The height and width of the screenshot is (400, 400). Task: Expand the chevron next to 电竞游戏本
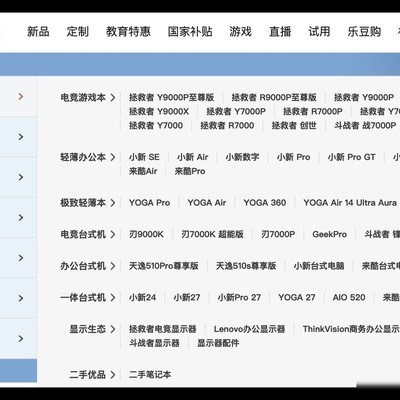click(x=113, y=98)
